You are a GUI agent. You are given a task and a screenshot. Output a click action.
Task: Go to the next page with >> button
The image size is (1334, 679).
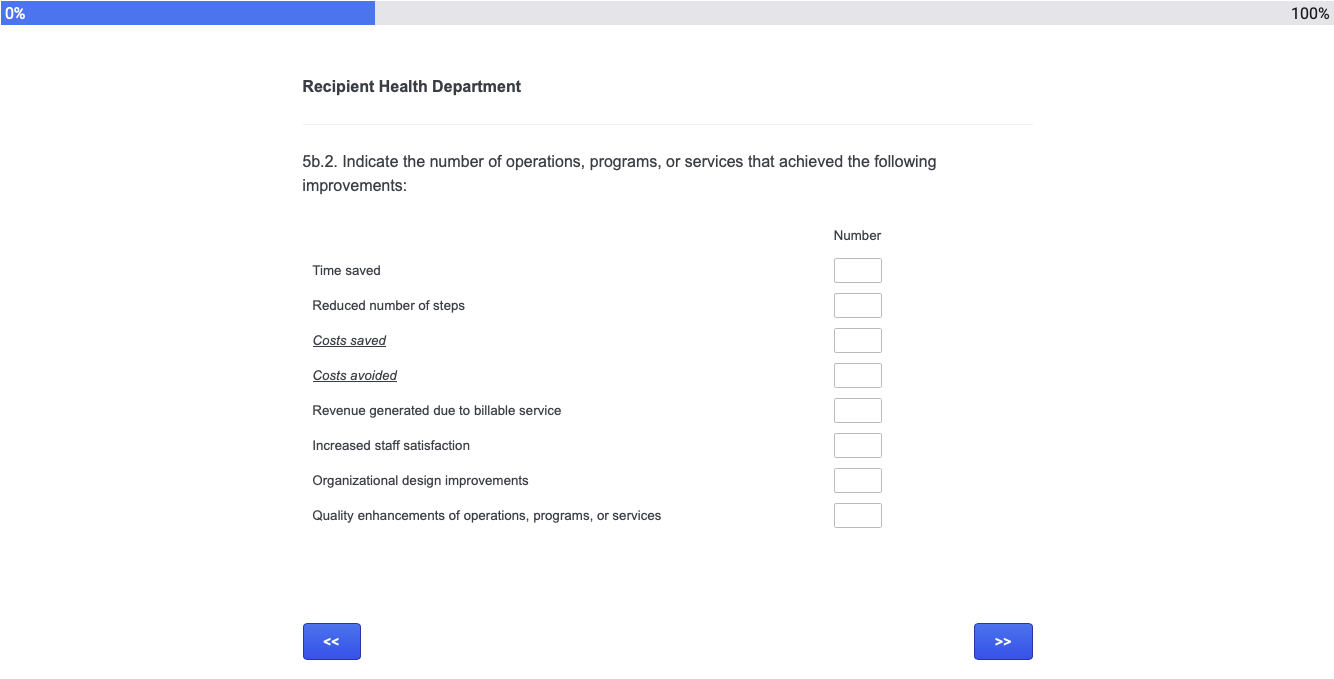[x=1003, y=642]
